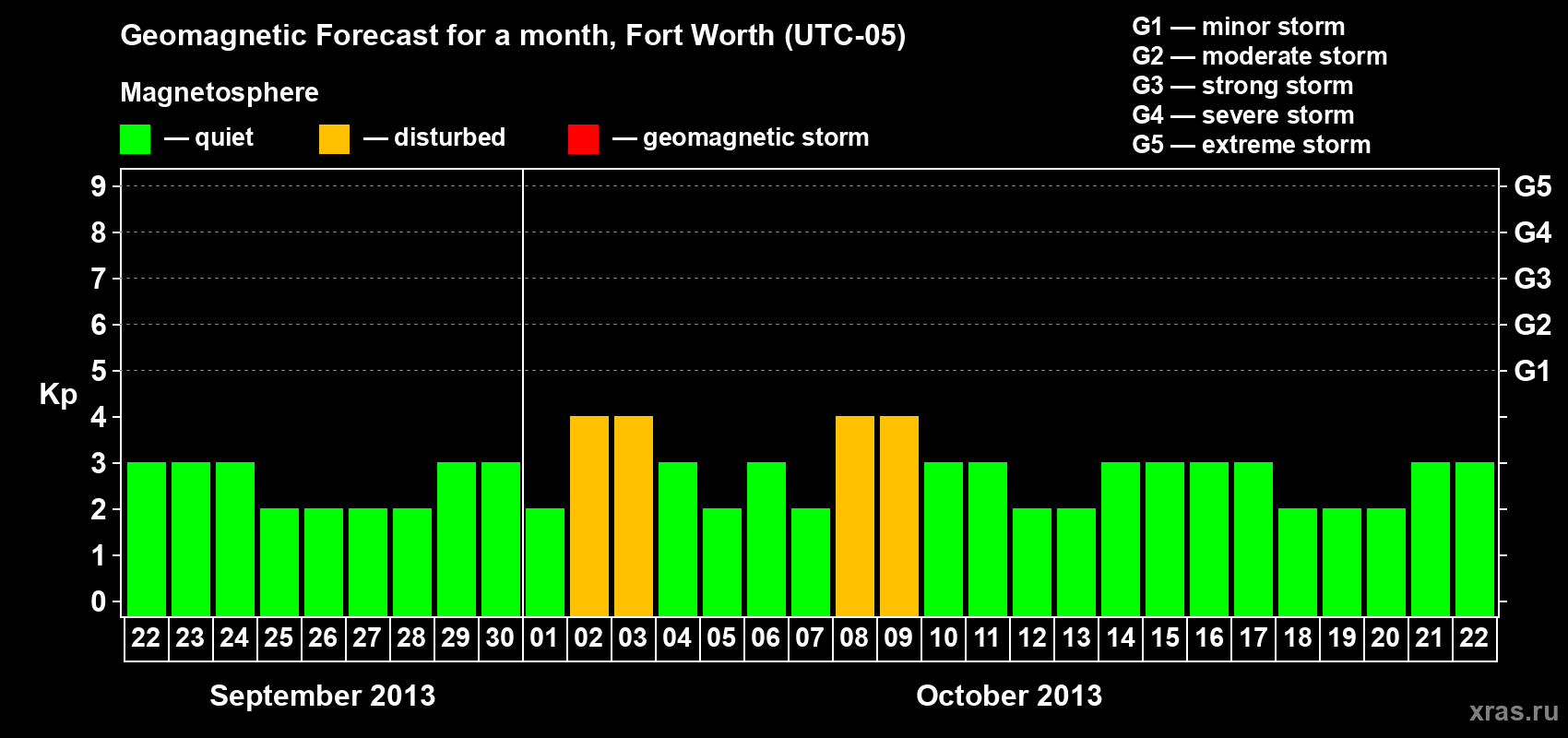The height and width of the screenshot is (738, 1568).
Task: Click the G5 label on right axis
Action: point(1533,186)
